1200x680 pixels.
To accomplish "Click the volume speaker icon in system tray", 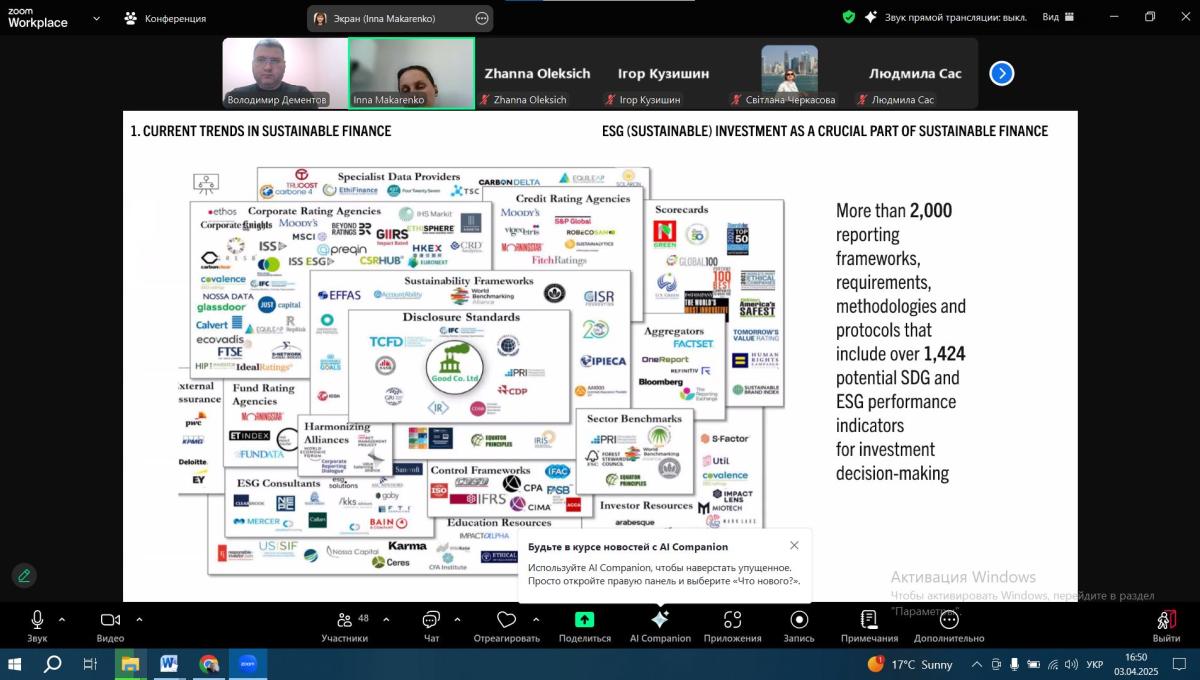I will click(1071, 664).
